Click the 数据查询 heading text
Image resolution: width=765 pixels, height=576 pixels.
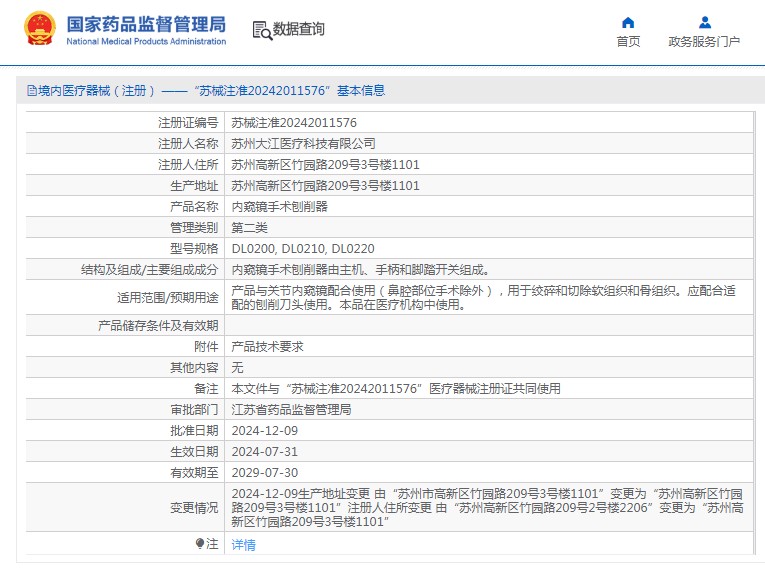click(299, 29)
